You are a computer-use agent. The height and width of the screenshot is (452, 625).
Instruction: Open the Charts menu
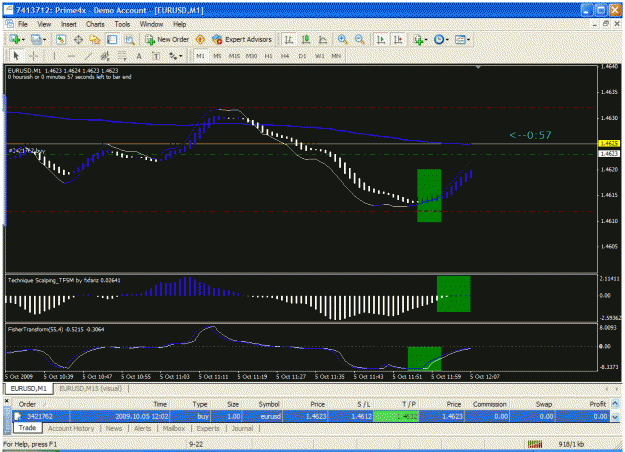coord(95,24)
